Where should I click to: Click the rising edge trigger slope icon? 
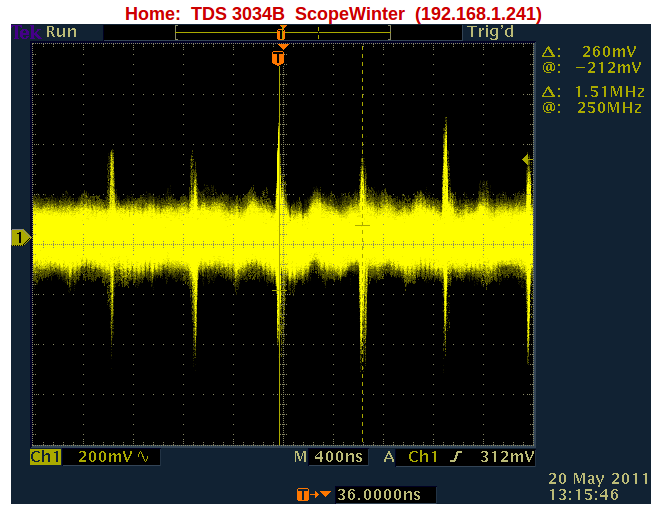pyautogui.click(x=456, y=457)
